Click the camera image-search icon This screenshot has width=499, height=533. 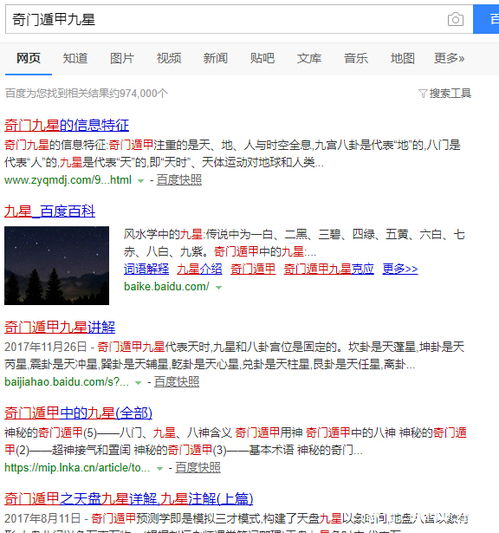pos(455,19)
